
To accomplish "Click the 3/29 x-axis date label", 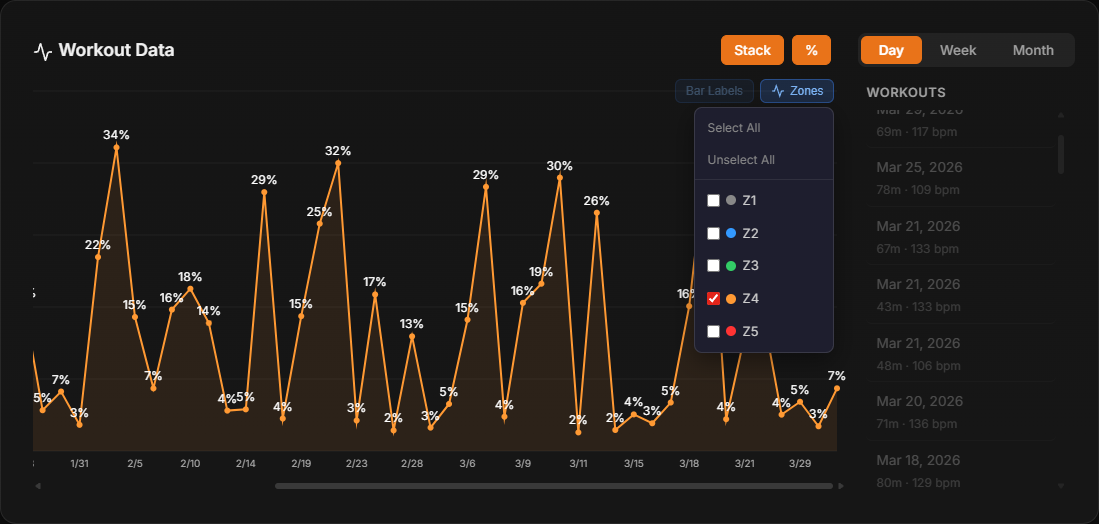I will pyautogui.click(x=800, y=464).
